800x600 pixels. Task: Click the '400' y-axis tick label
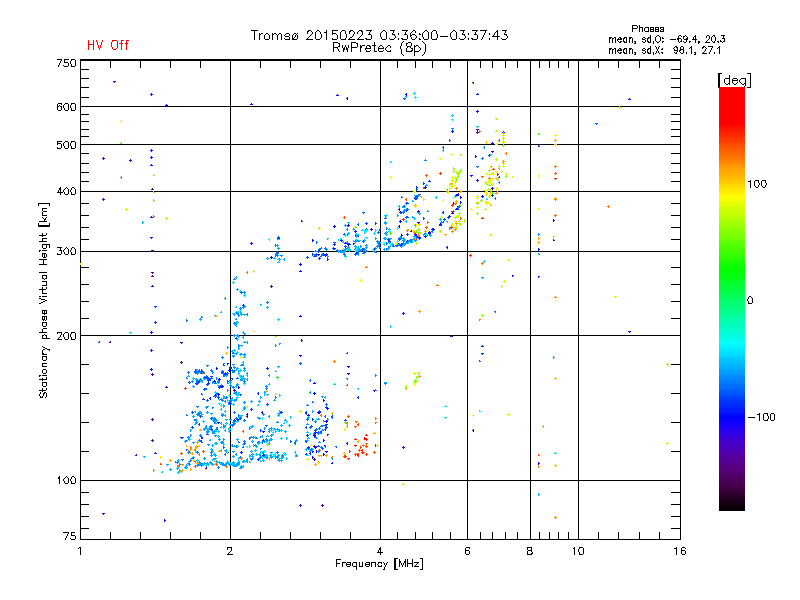click(66, 191)
